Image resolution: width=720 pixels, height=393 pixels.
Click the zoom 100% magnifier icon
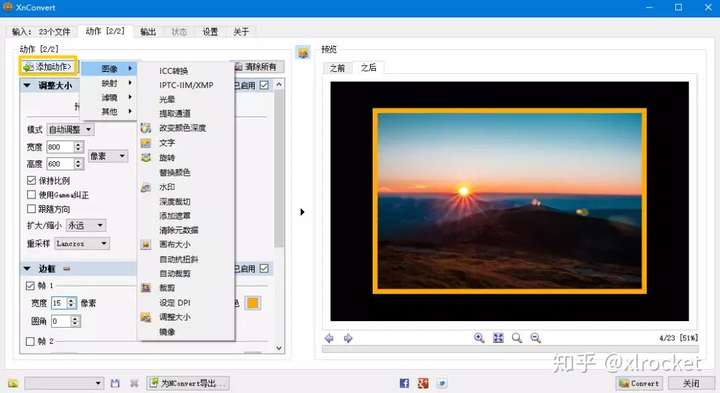click(x=517, y=338)
